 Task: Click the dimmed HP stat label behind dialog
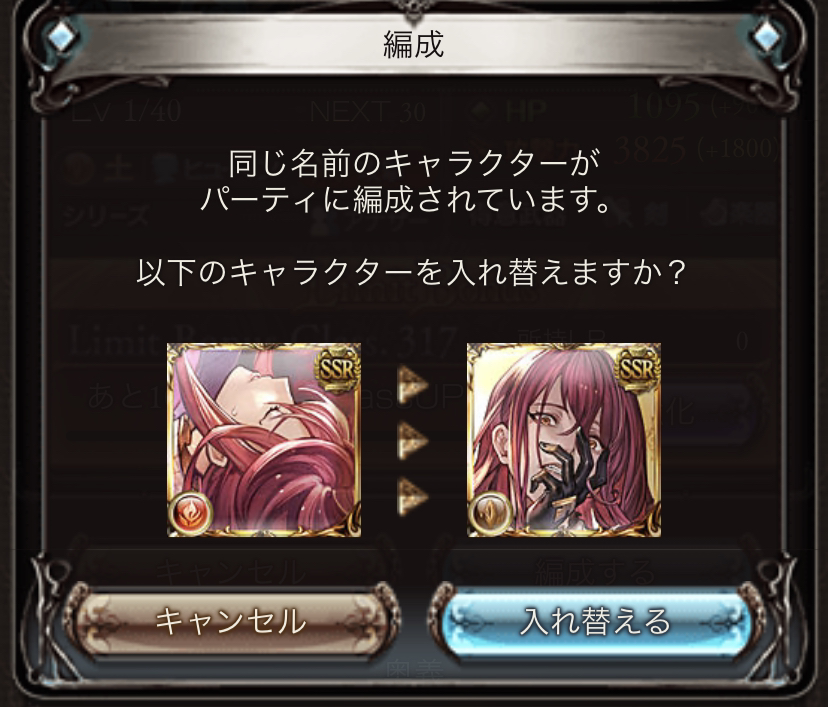525,111
